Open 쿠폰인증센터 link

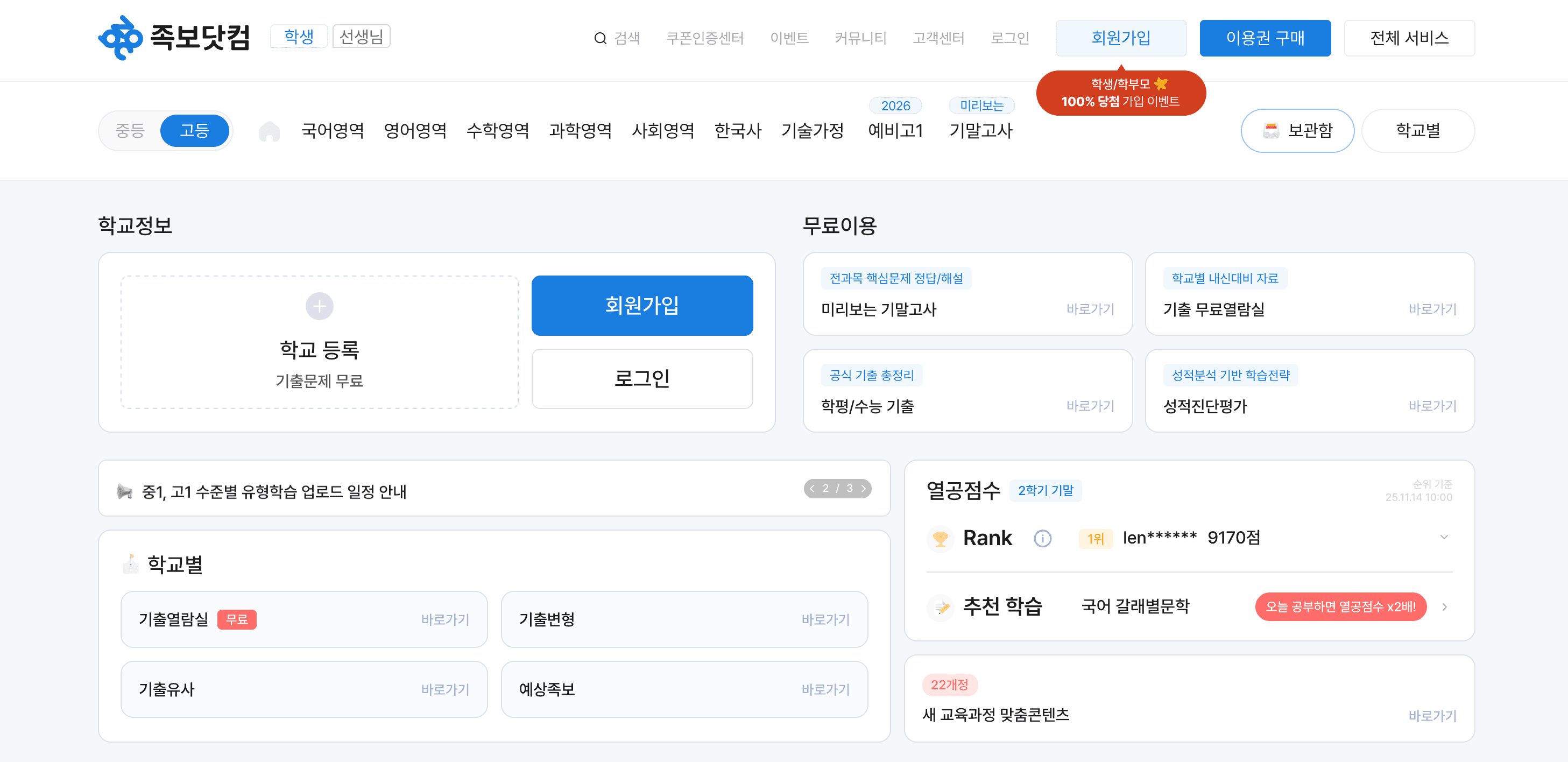(x=704, y=38)
